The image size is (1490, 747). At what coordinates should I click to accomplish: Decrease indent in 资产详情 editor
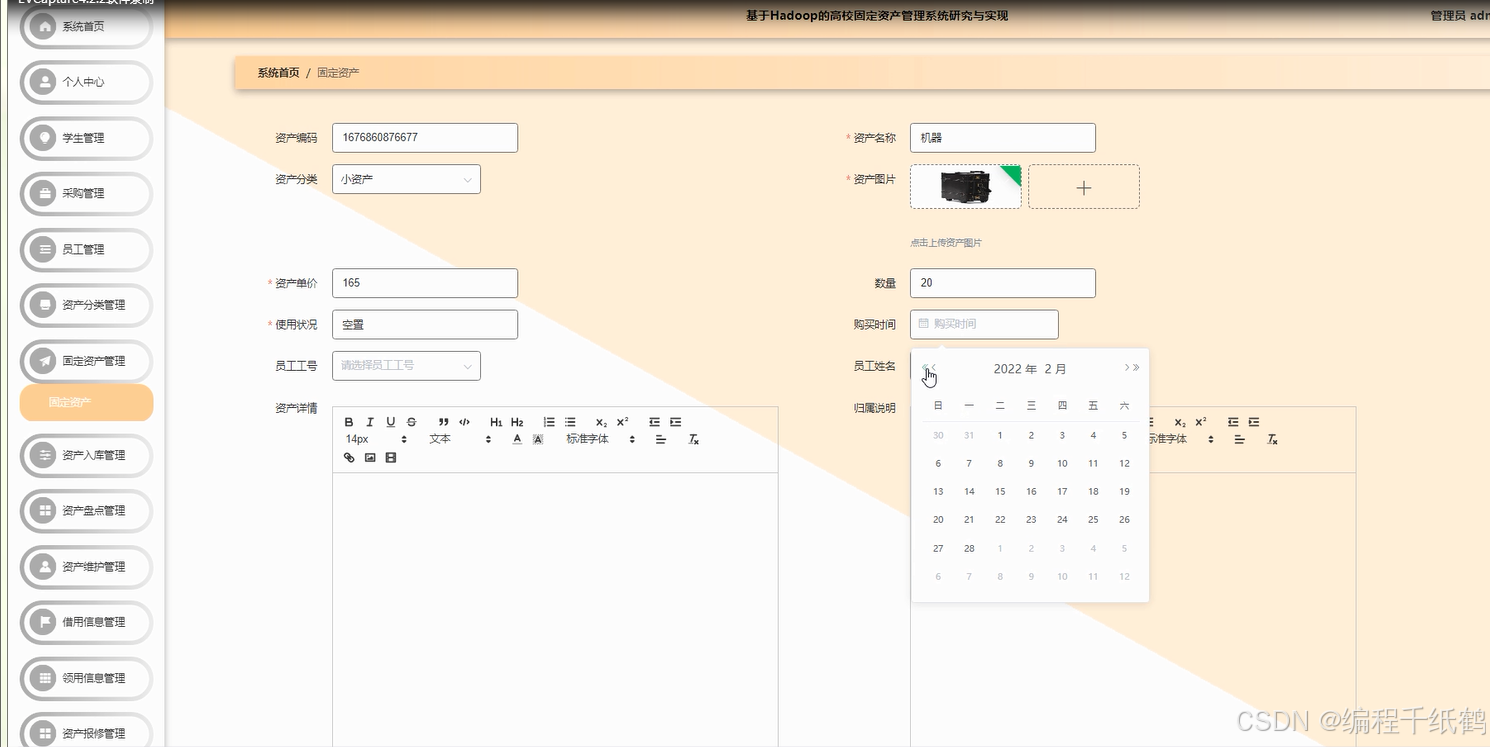654,422
